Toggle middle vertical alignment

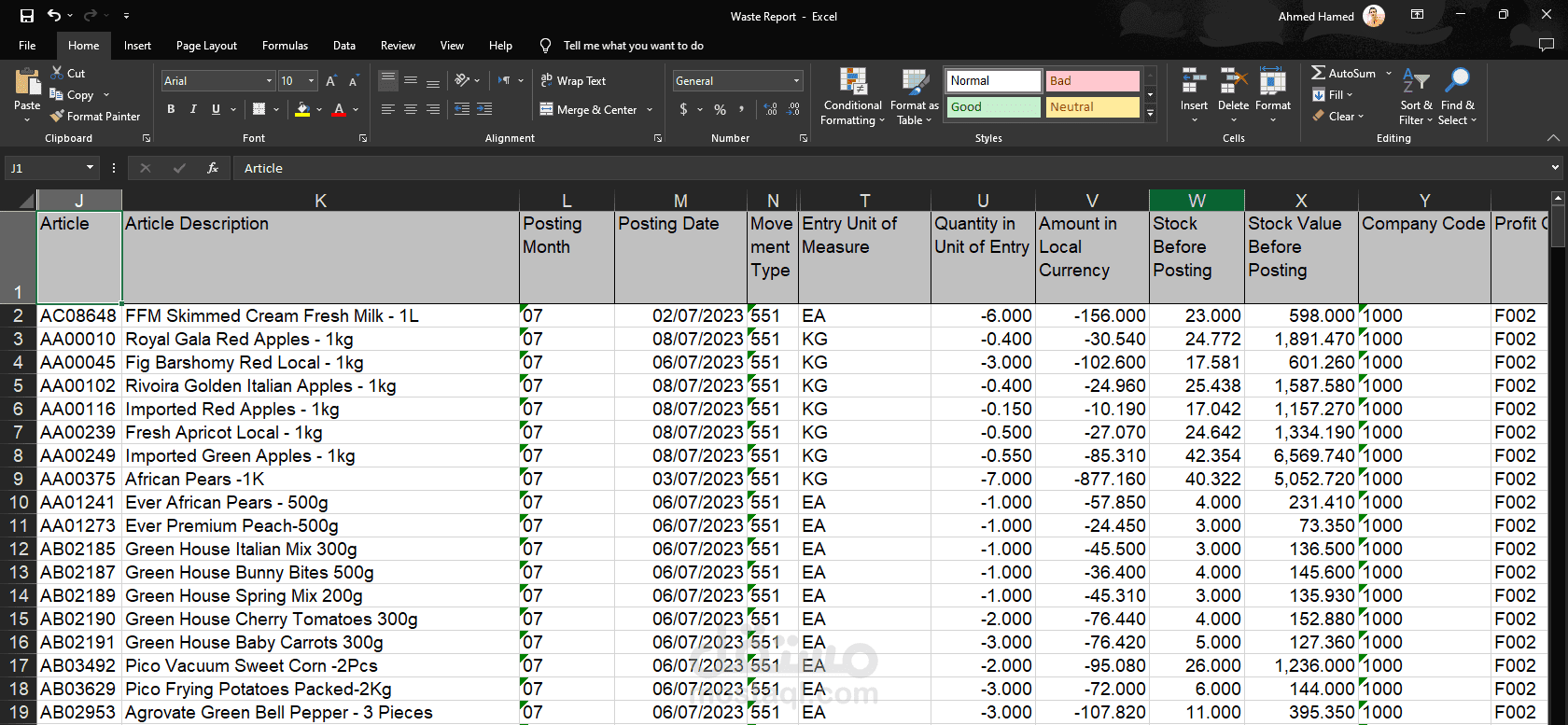point(411,81)
